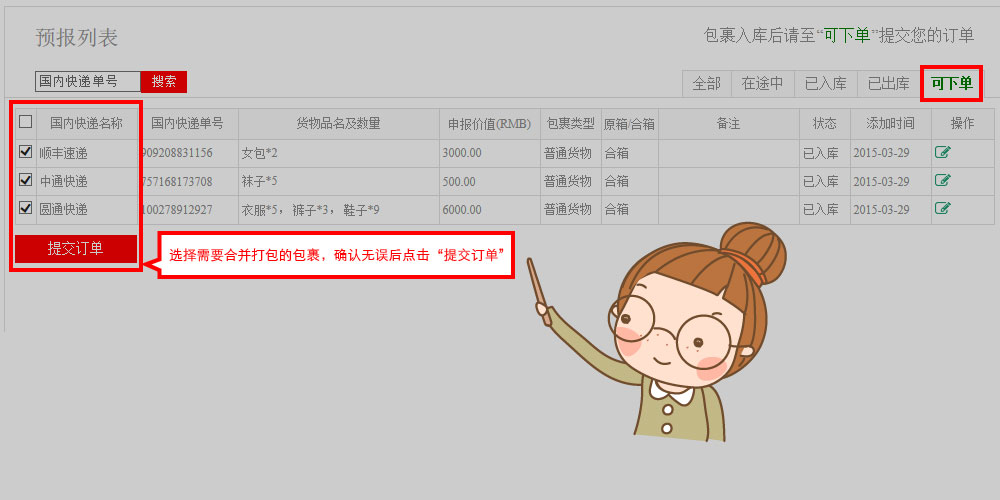
Task: Uncheck the 中通快递 row checkbox
Action: coord(26,180)
